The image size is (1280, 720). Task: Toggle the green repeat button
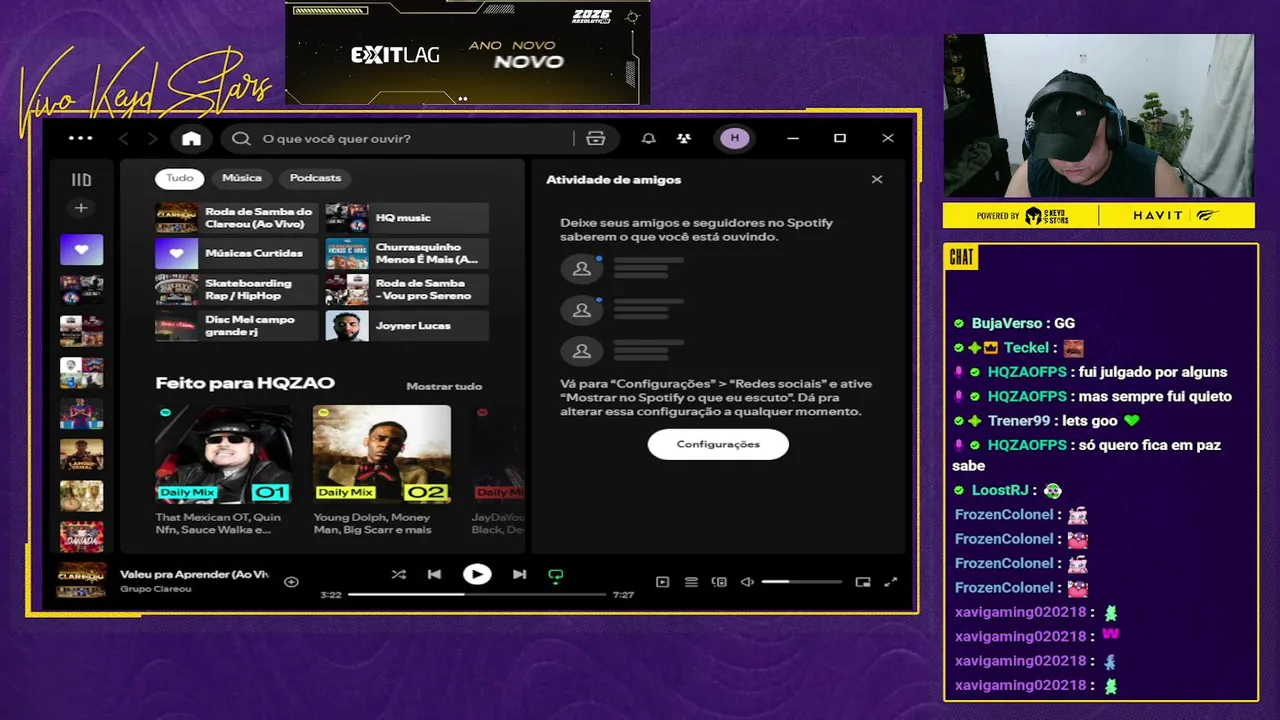coord(556,576)
